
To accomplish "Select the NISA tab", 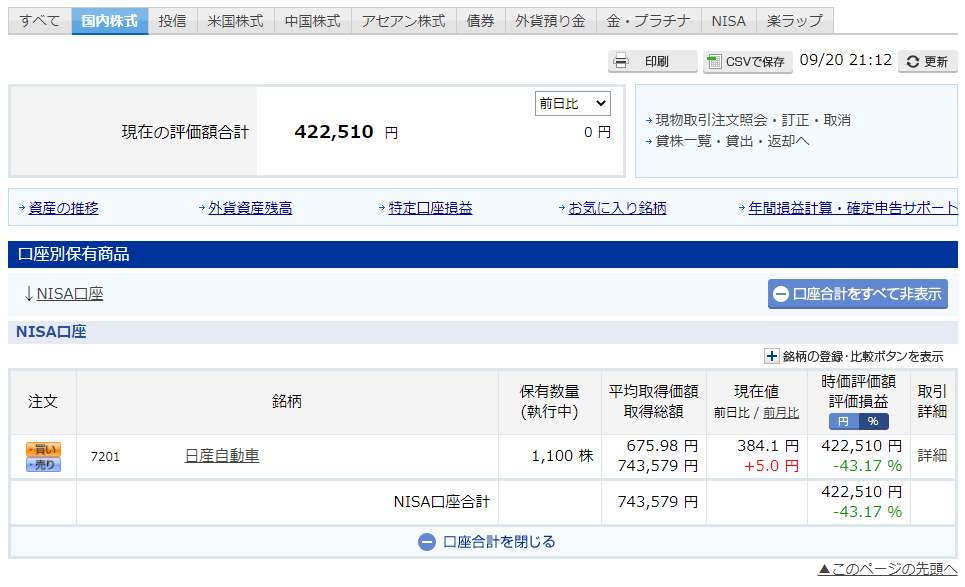I will (x=728, y=21).
